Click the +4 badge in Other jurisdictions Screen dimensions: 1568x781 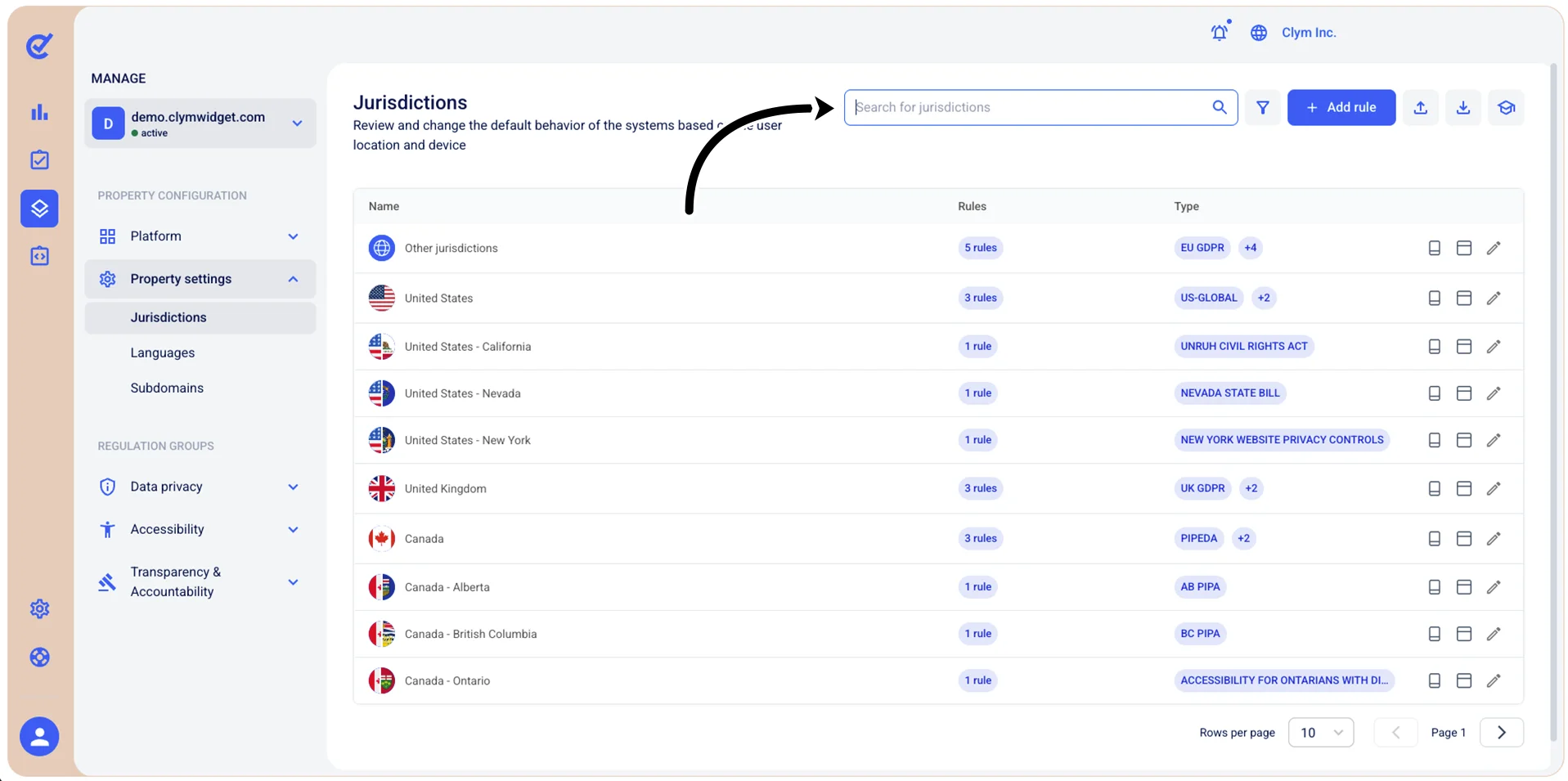point(1250,248)
